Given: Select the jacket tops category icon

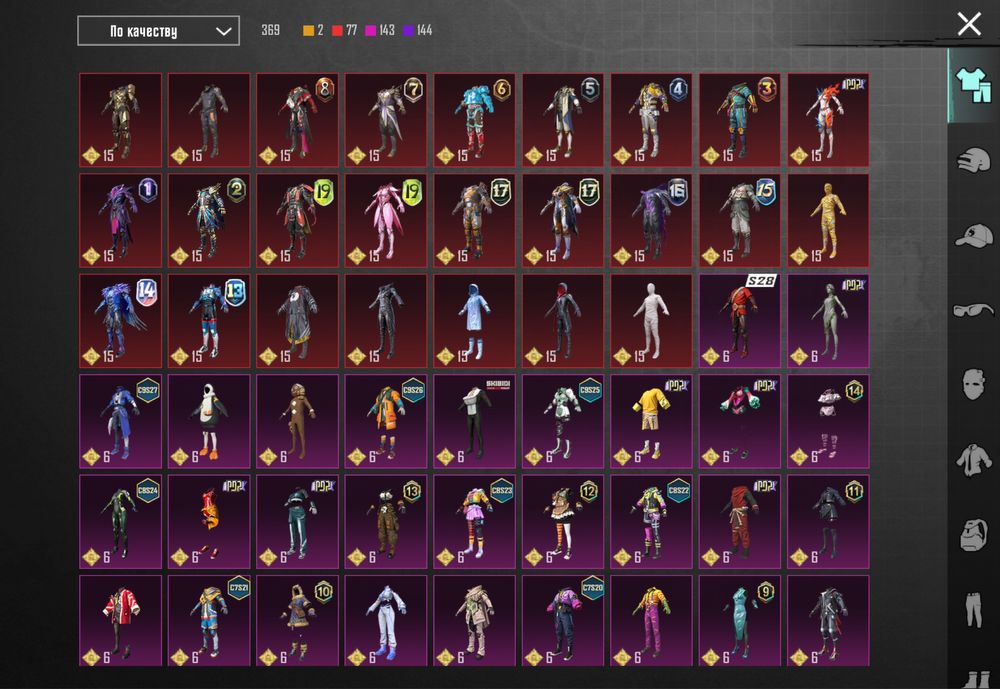Looking at the screenshot, I should coord(973,459).
